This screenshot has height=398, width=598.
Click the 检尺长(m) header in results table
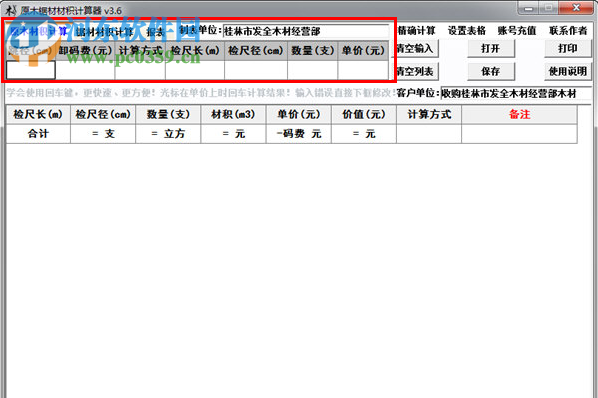pyautogui.click(x=38, y=114)
